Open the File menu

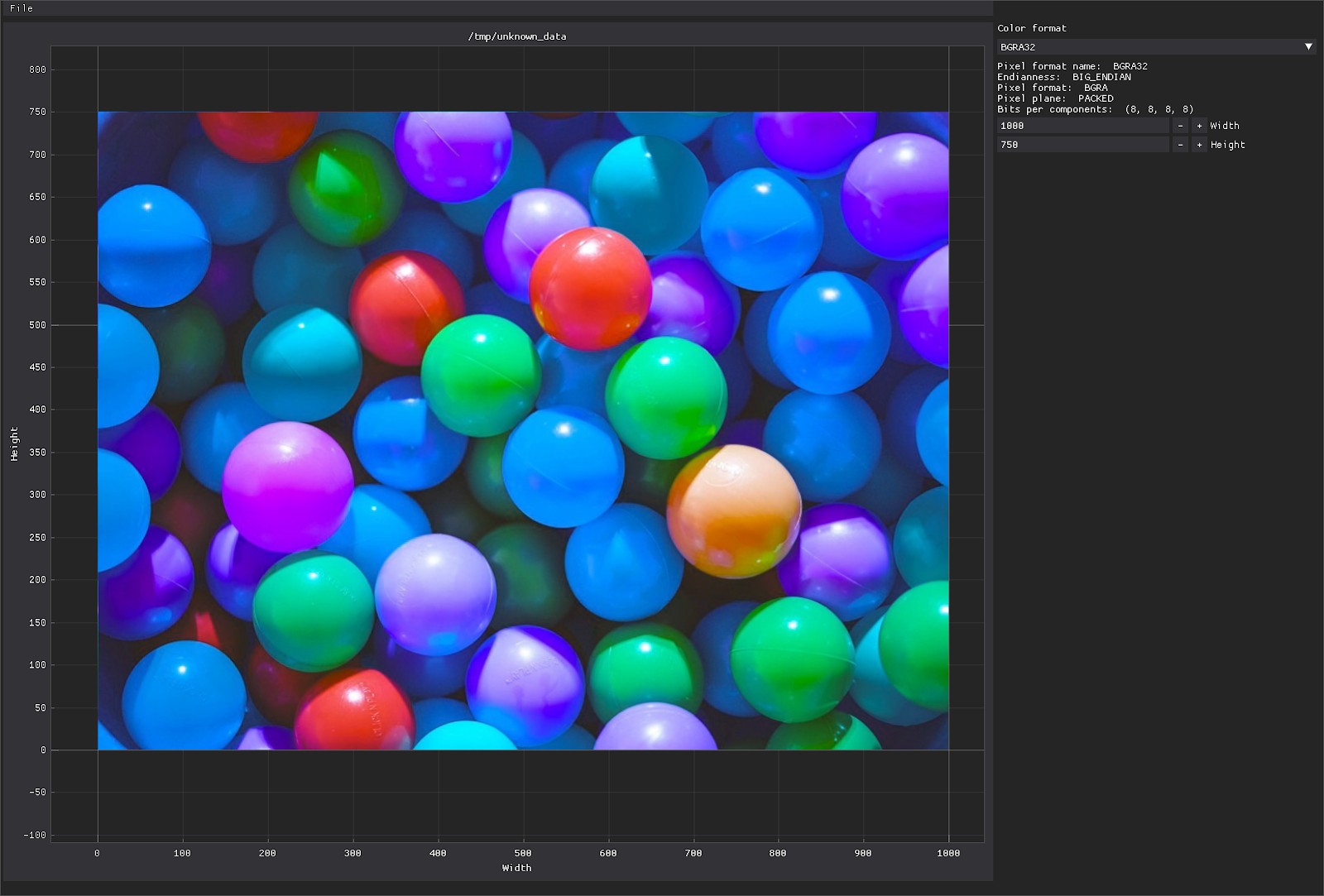point(22,8)
